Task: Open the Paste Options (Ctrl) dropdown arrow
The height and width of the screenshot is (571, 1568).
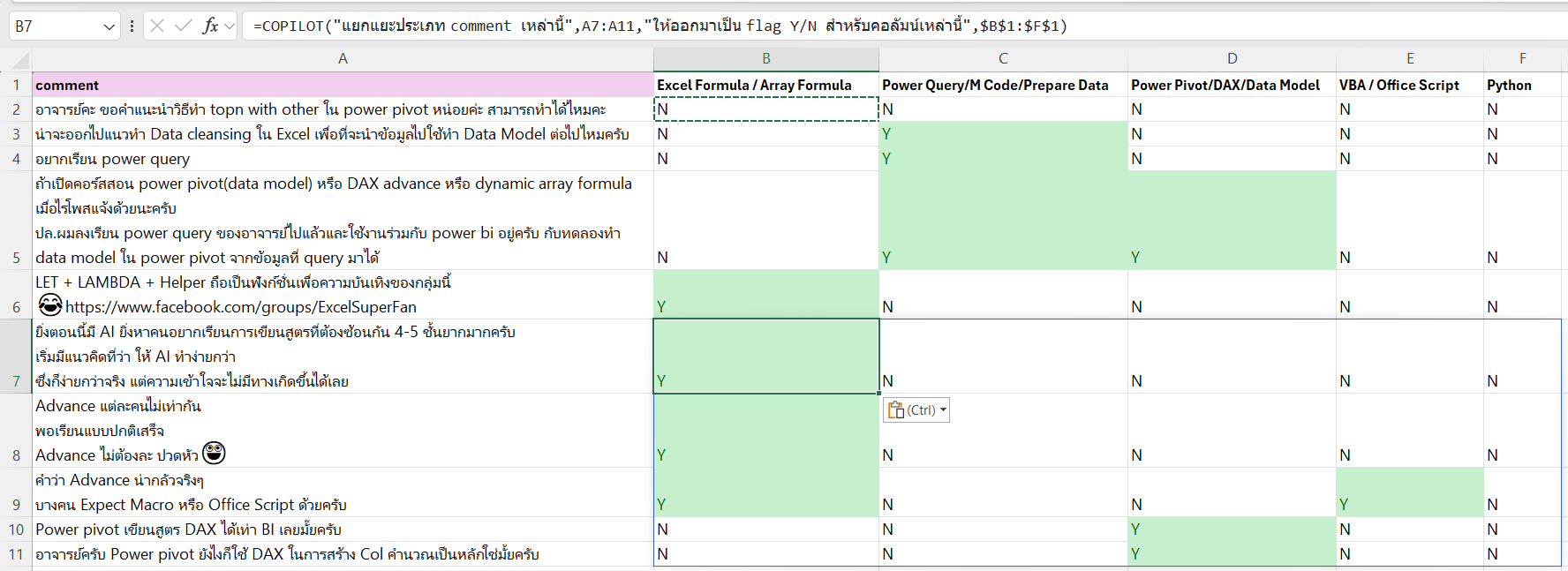Action: point(943,409)
